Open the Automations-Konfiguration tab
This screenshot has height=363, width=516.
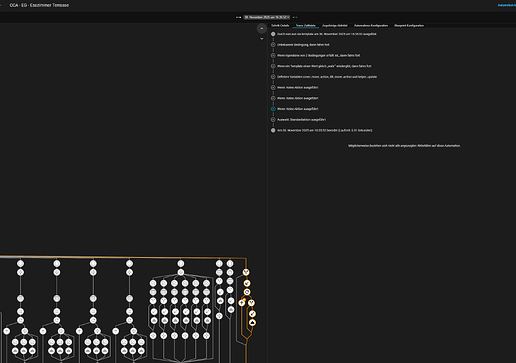[x=371, y=25]
